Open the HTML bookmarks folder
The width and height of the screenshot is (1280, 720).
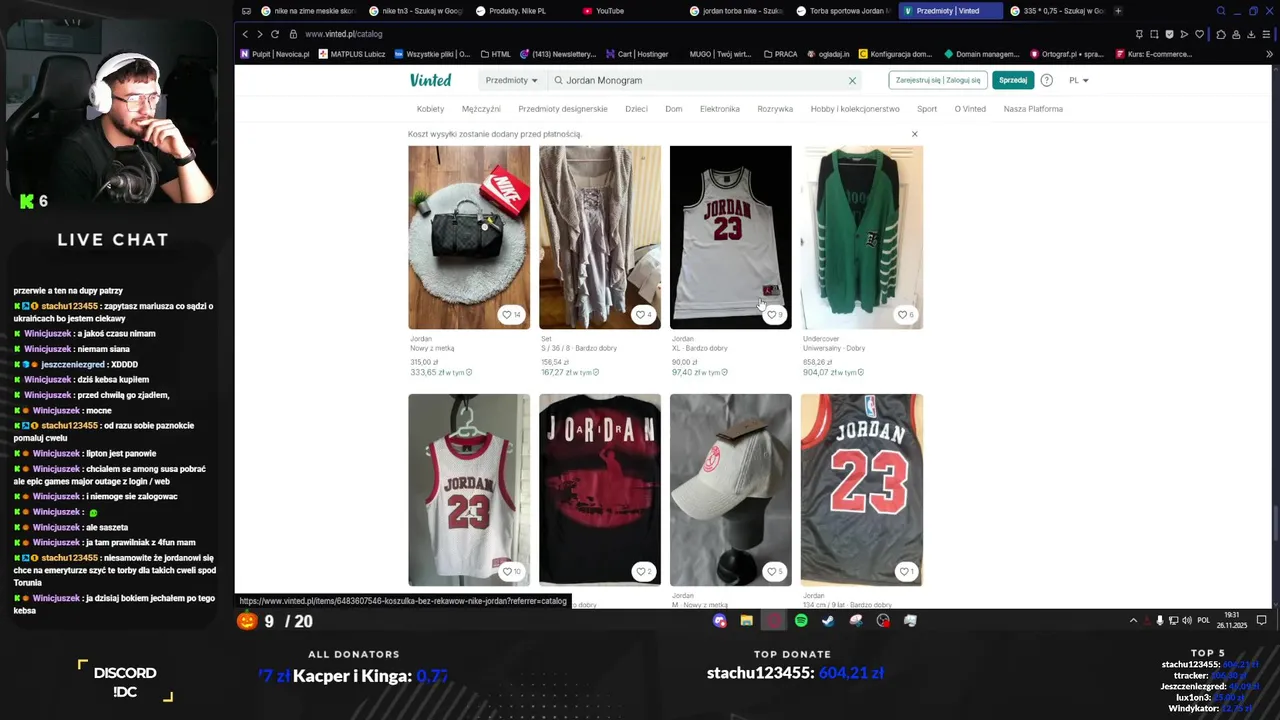[x=495, y=54]
